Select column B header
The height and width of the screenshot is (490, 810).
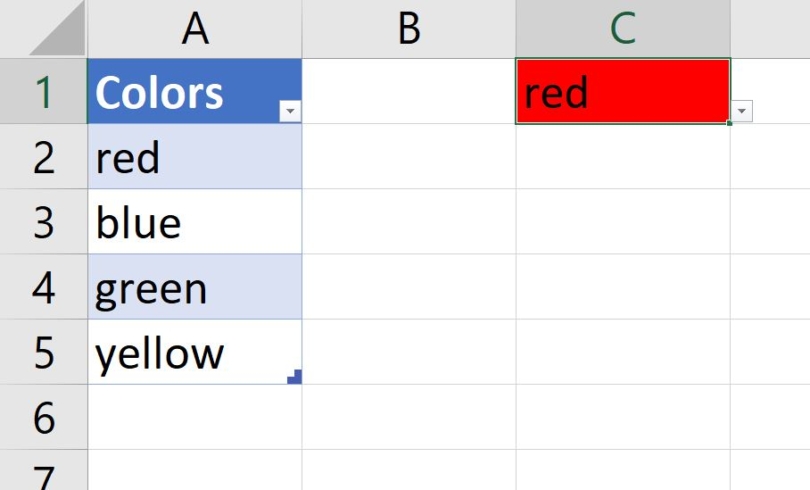coord(408,29)
